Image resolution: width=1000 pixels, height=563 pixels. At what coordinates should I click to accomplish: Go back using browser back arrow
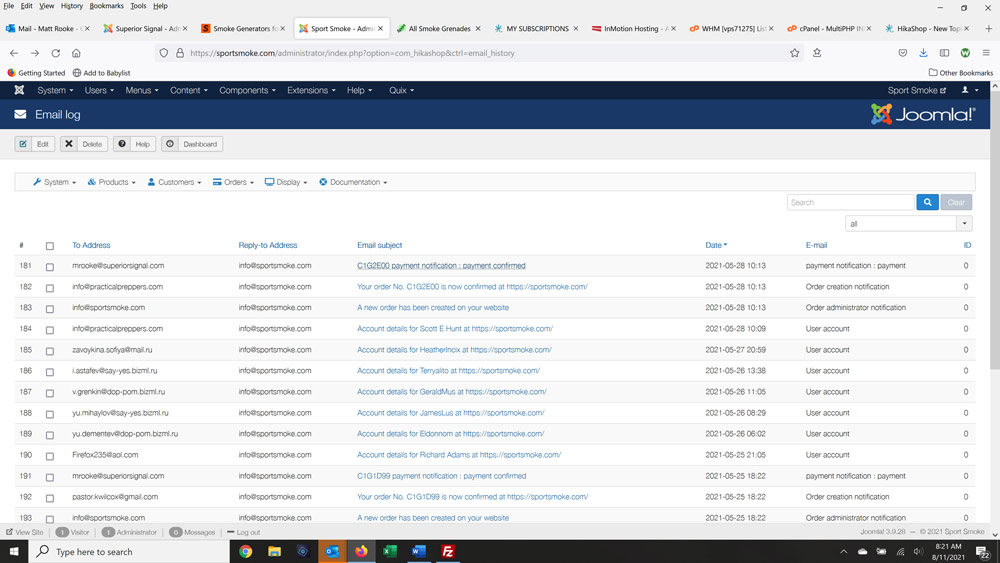click(14, 53)
